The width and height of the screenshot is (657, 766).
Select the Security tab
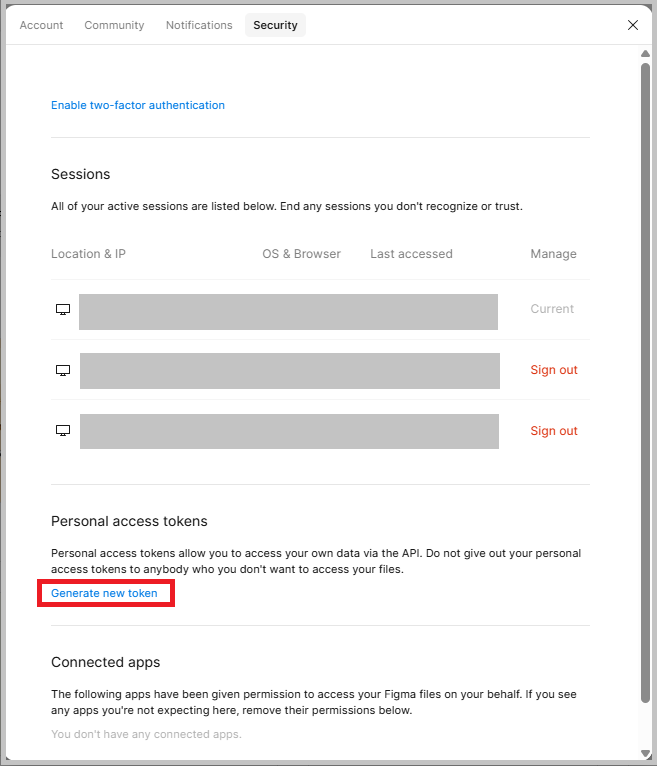[275, 25]
